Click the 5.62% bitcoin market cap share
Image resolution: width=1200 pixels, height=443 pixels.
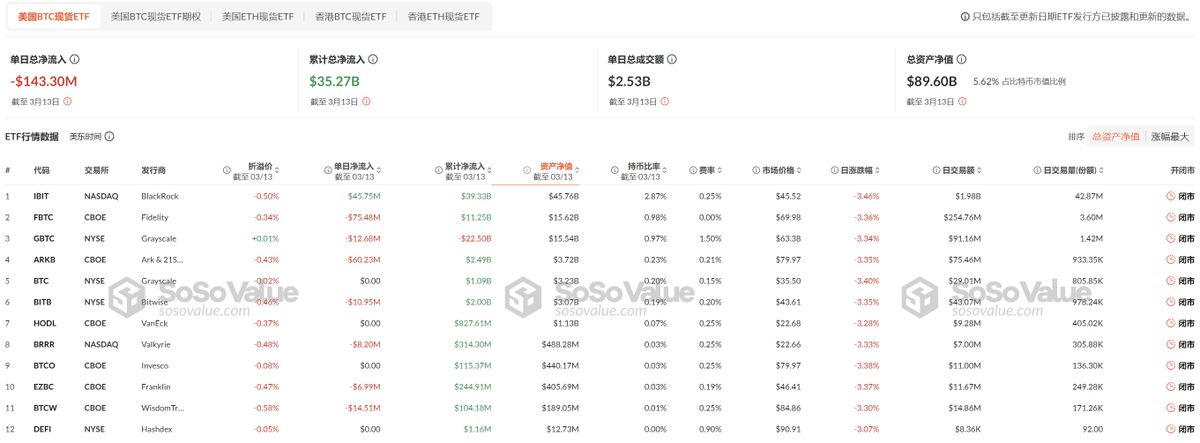986,82
